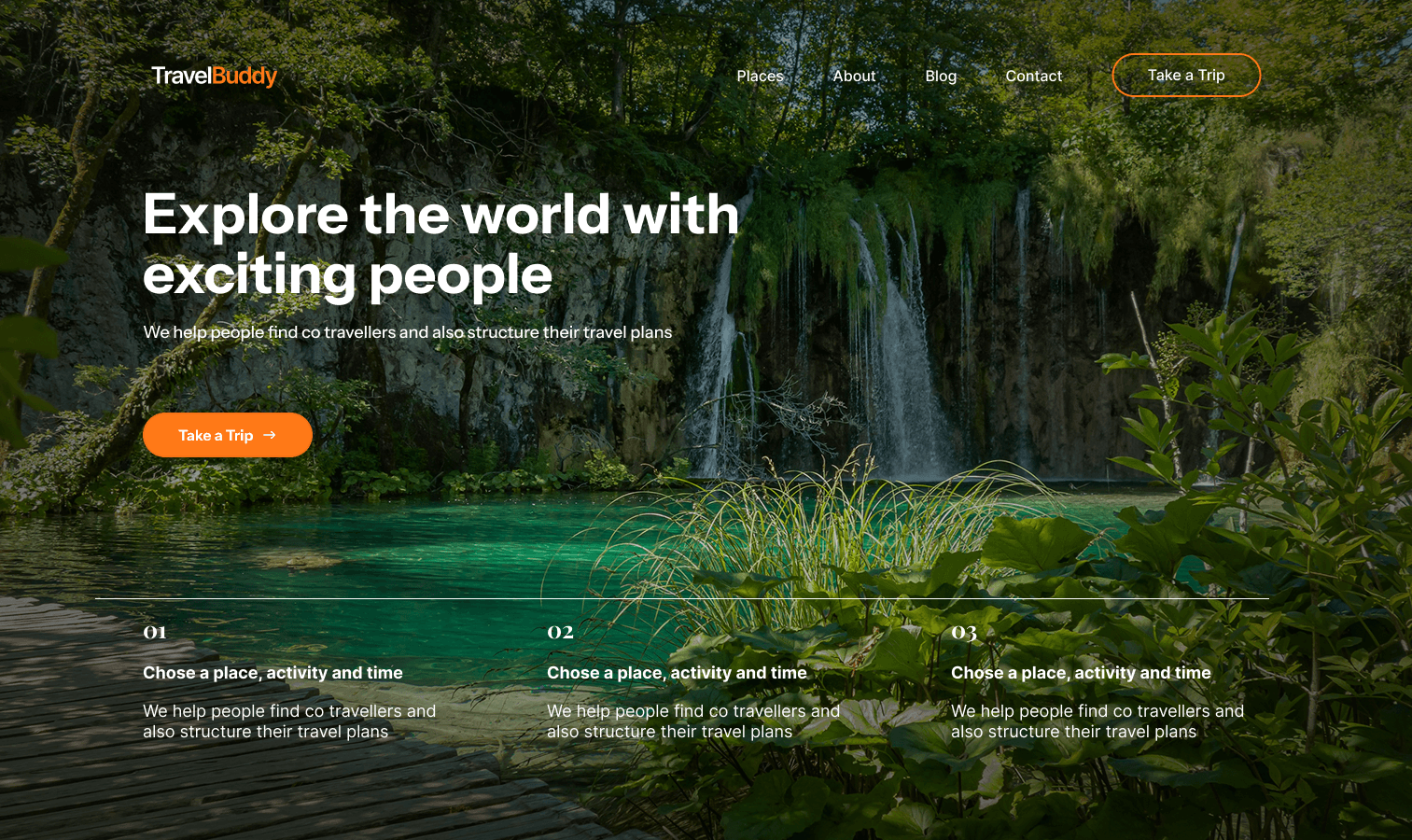Click description text under step 02
Image resolution: width=1412 pixels, height=840 pixels.
(x=693, y=721)
